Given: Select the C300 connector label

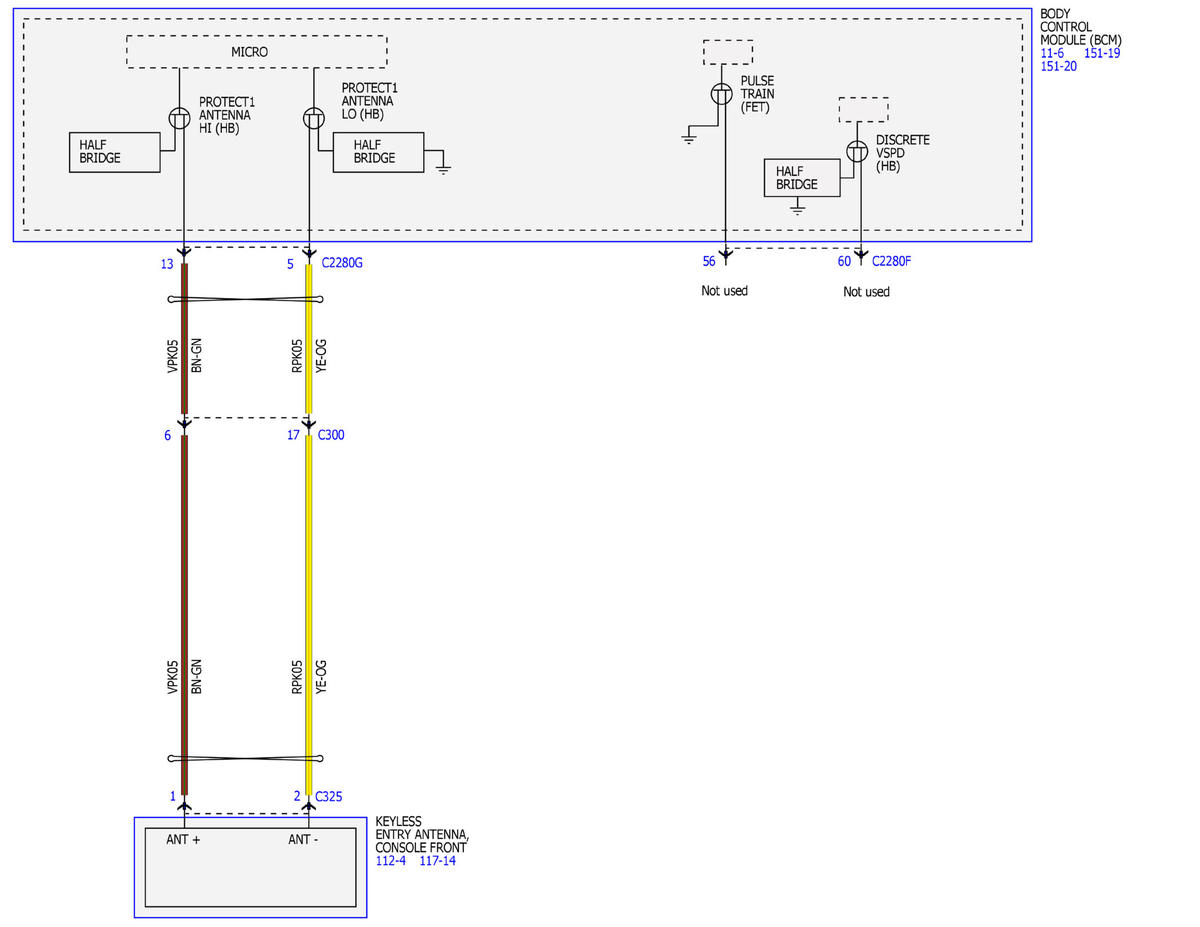Looking at the screenshot, I should coord(331,435).
